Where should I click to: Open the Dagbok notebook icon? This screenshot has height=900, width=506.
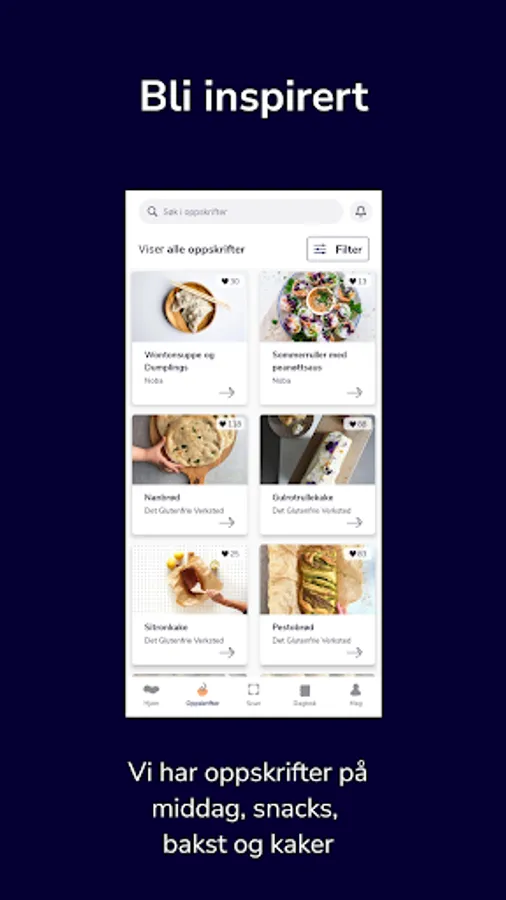pos(305,690)
